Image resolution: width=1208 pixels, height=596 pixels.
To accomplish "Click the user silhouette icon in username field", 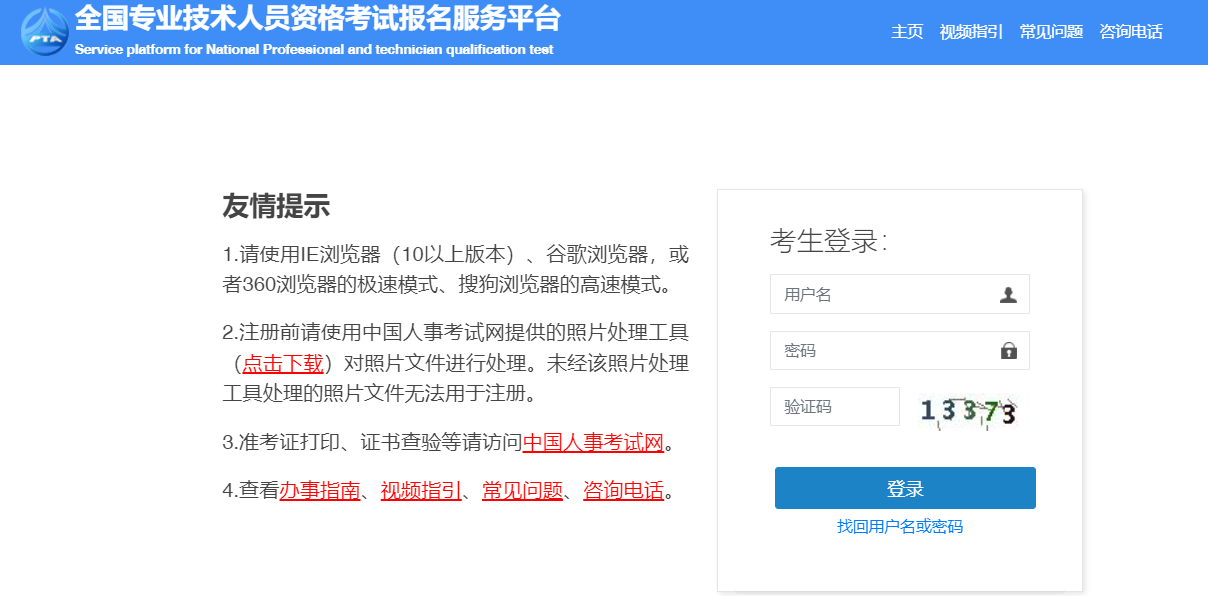I will point(1008,295).
